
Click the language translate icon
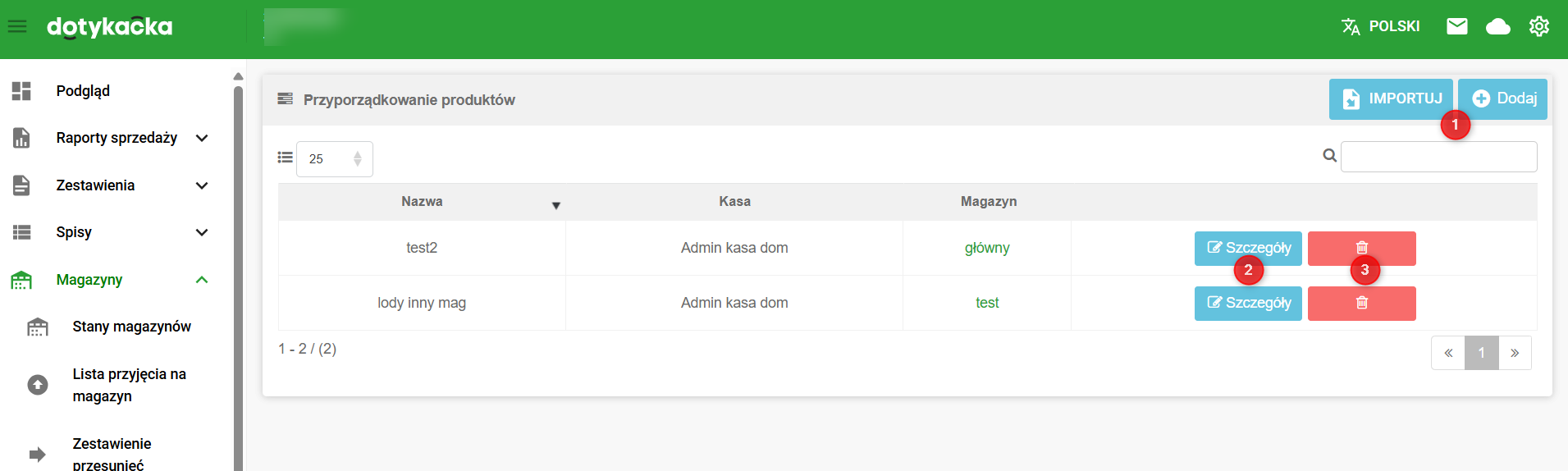pos(1351,26)
